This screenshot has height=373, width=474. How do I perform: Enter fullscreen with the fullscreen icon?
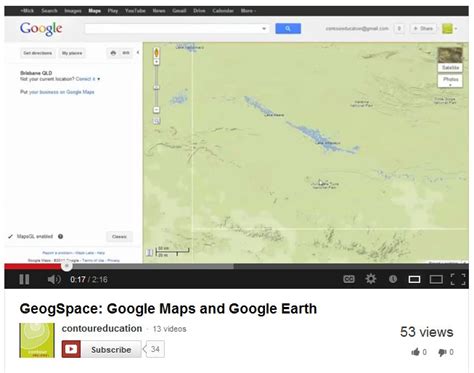pos(458,279)
